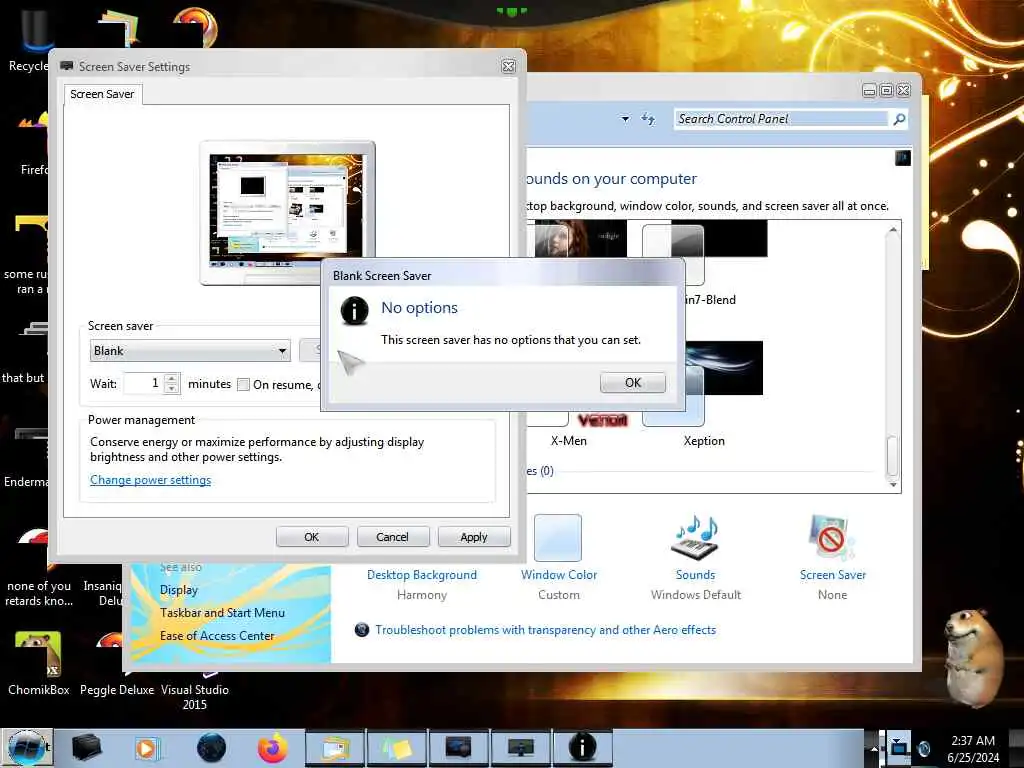Open Display in See also panel
Screen dimensions: 1024x768
click(x=179, y=590)
